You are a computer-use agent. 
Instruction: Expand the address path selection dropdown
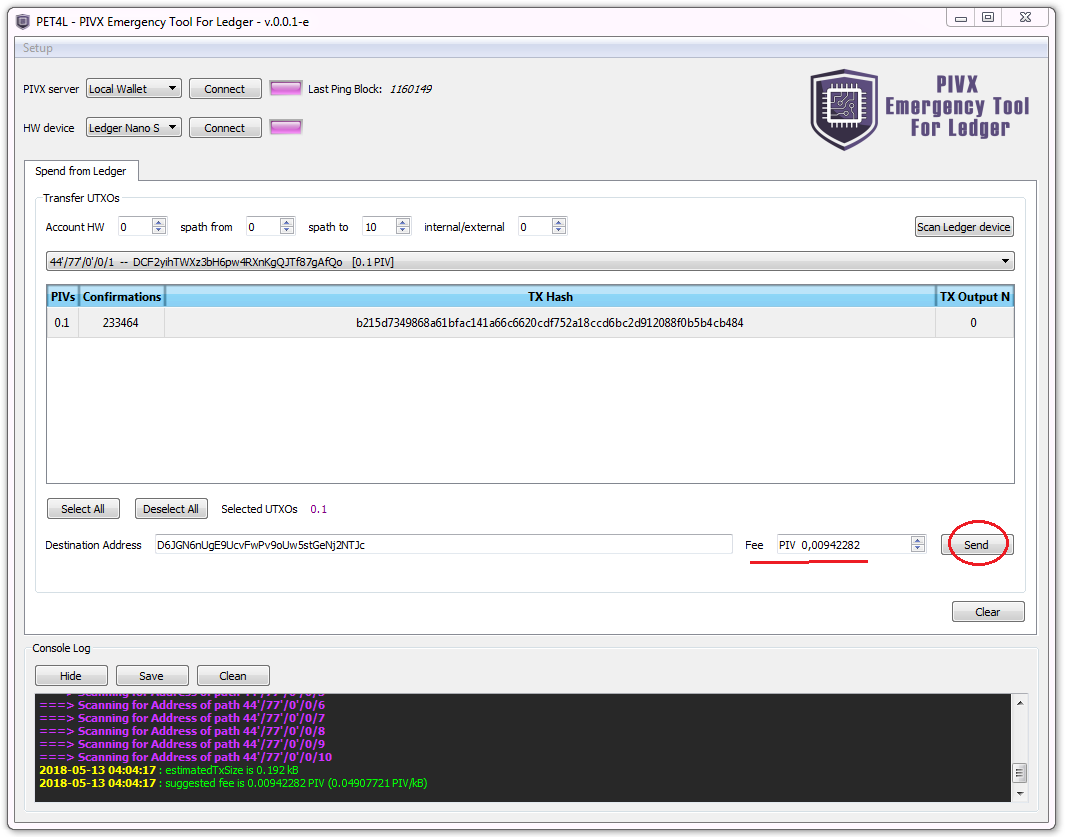click(x=530, y=262)
